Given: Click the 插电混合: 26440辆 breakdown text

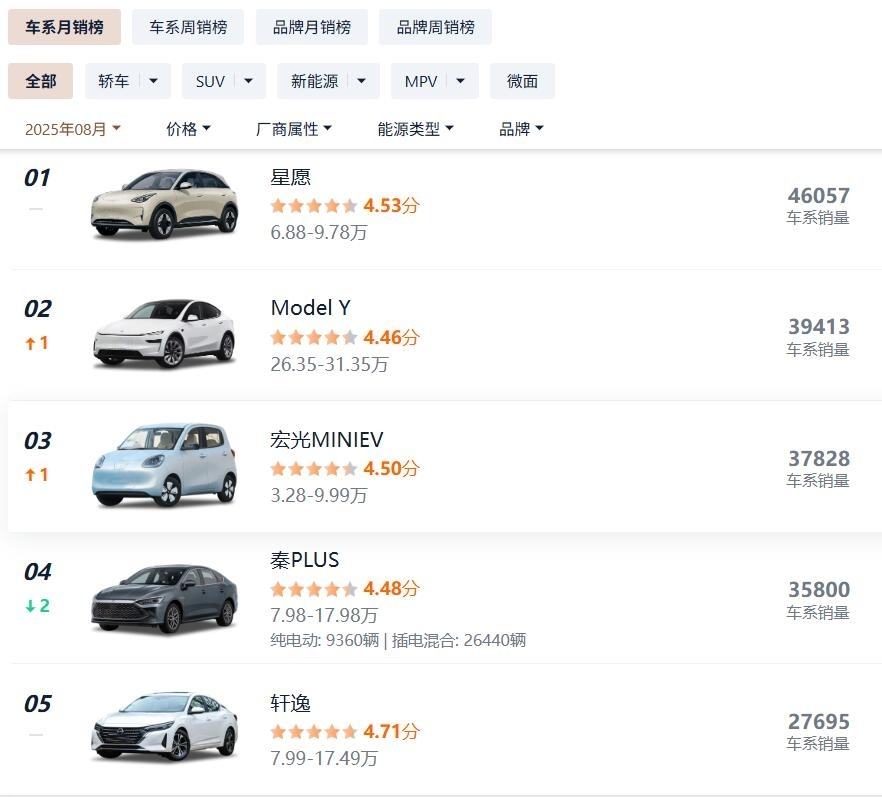Looking at the screenshot, I should (x=459, y=640).
